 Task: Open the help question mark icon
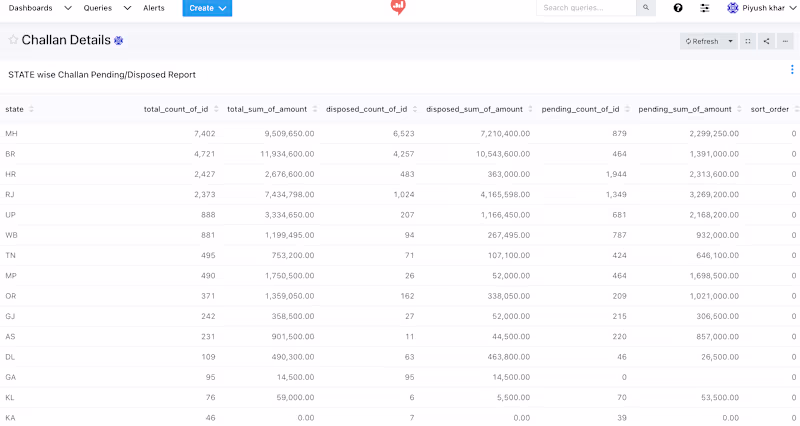pyautogui.click(x=678, y=8)
